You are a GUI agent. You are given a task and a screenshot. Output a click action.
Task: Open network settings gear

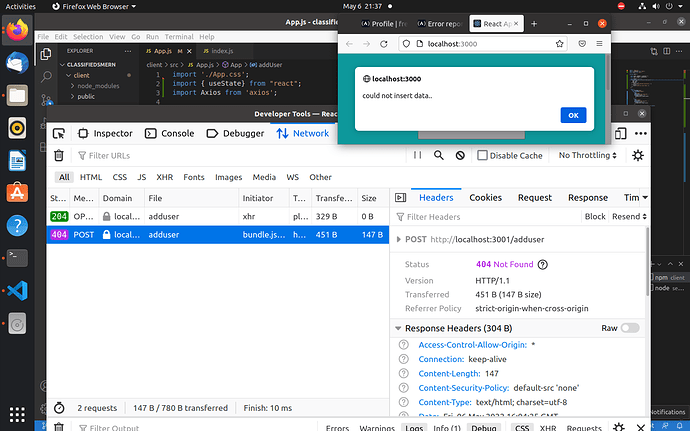click(638, 155)
